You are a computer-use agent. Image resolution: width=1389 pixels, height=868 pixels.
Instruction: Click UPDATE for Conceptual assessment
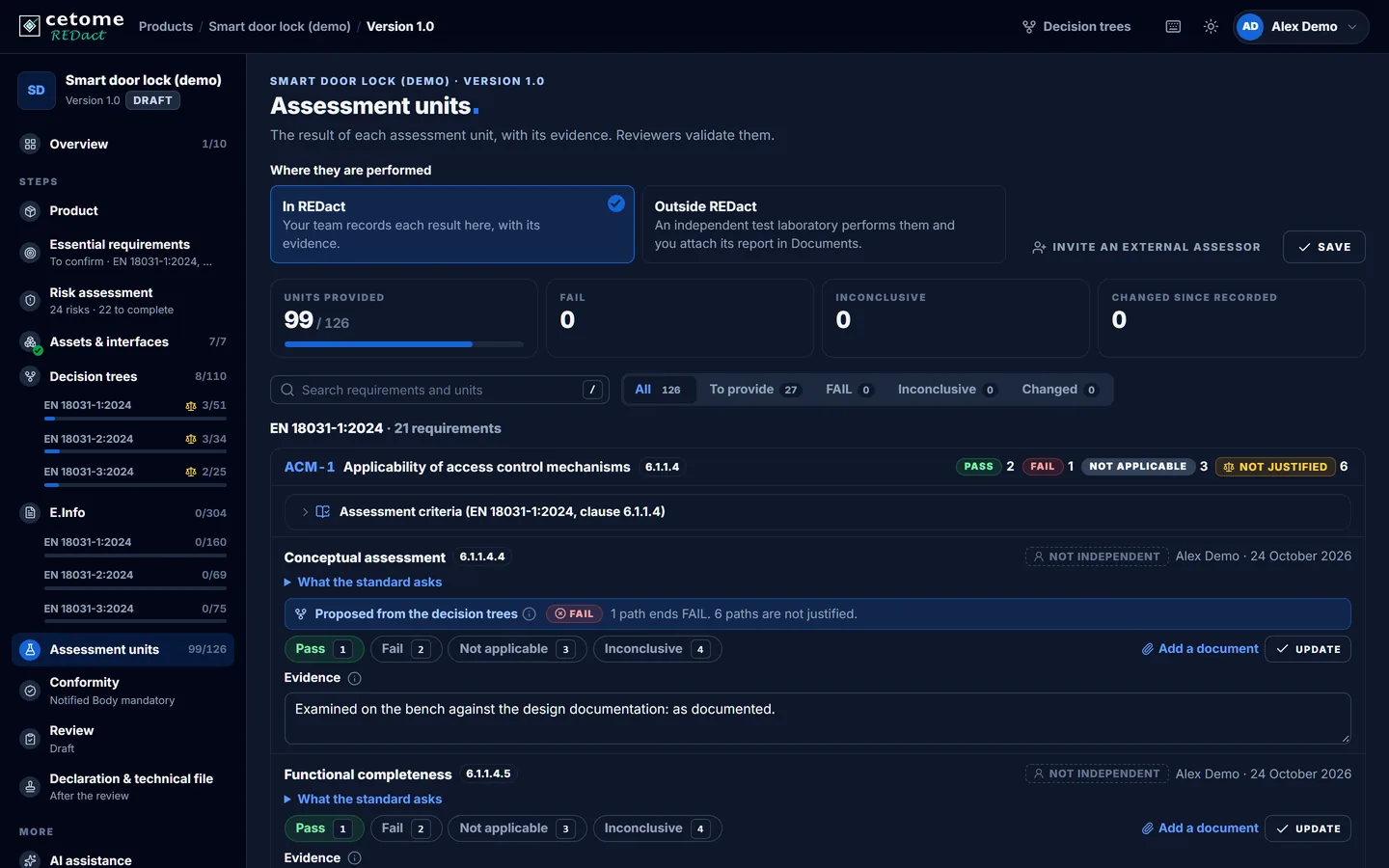tap(1308, 649)
